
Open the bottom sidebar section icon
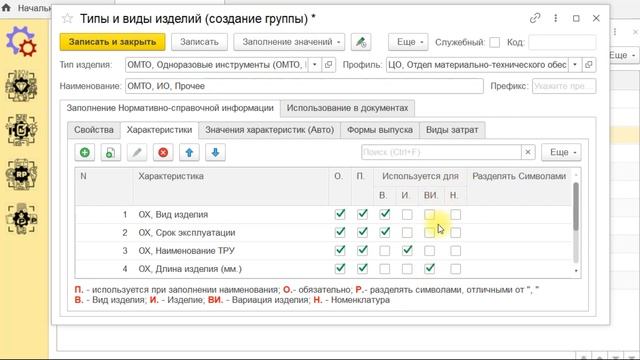[21, 219]
